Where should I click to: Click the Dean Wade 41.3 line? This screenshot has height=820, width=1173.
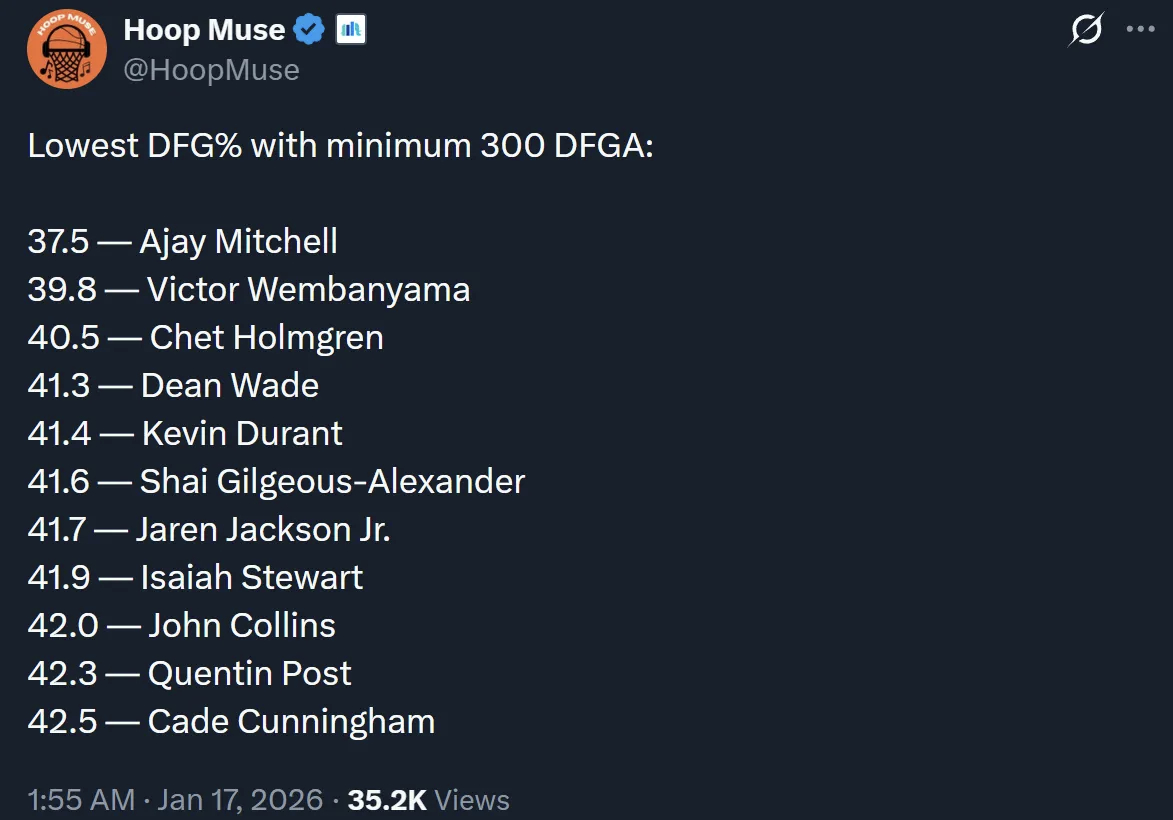pos(174,385)
